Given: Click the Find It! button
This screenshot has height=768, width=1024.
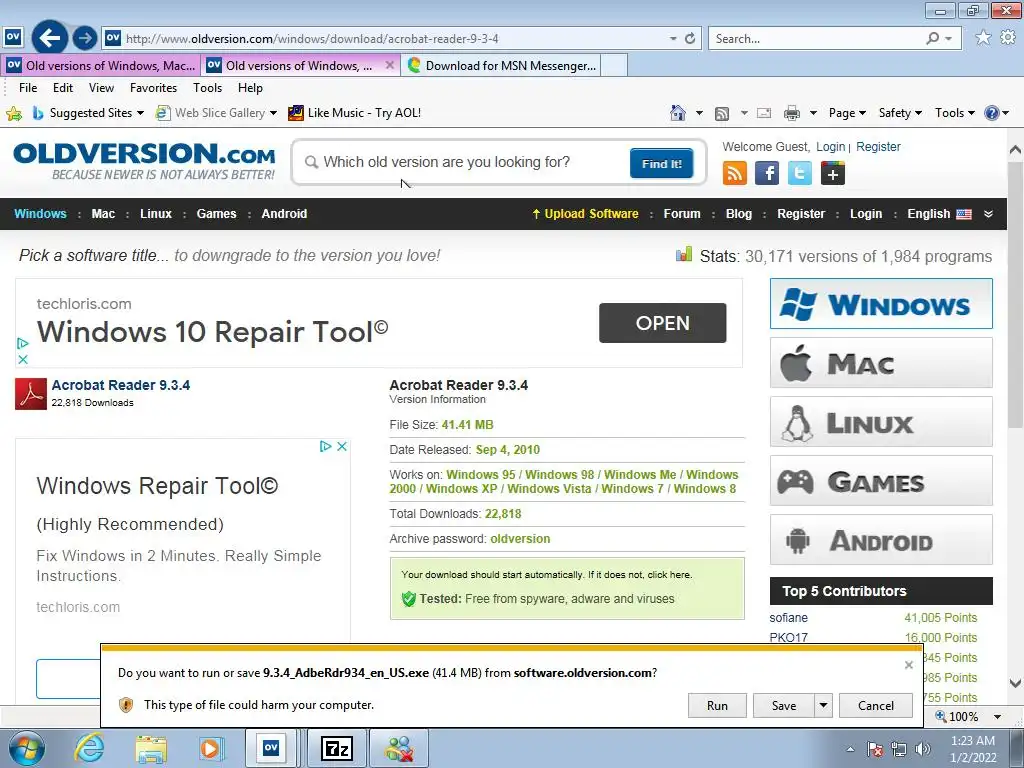Looking at the screenshot, I should 662,163.
